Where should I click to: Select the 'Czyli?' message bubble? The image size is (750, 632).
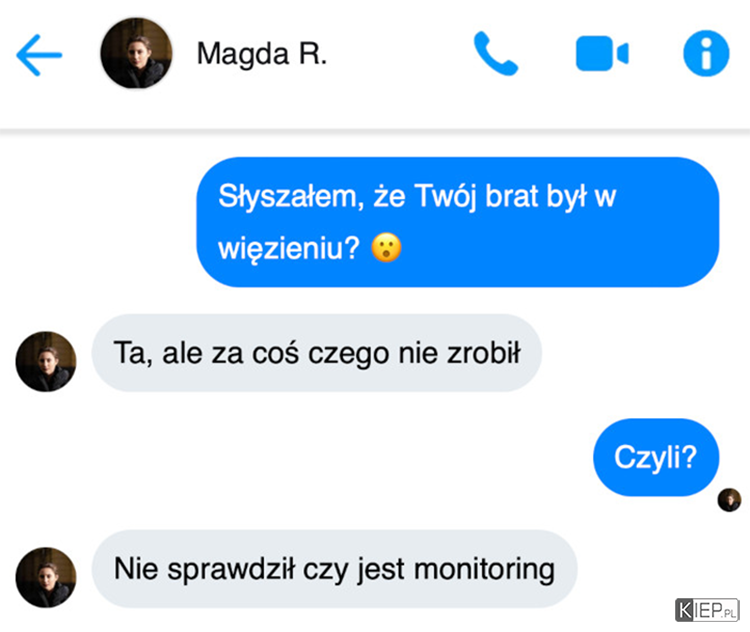click(656, 457)
